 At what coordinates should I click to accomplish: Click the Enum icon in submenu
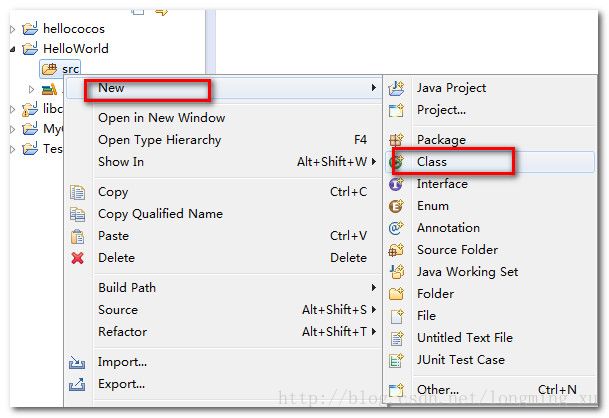[396, 206]
